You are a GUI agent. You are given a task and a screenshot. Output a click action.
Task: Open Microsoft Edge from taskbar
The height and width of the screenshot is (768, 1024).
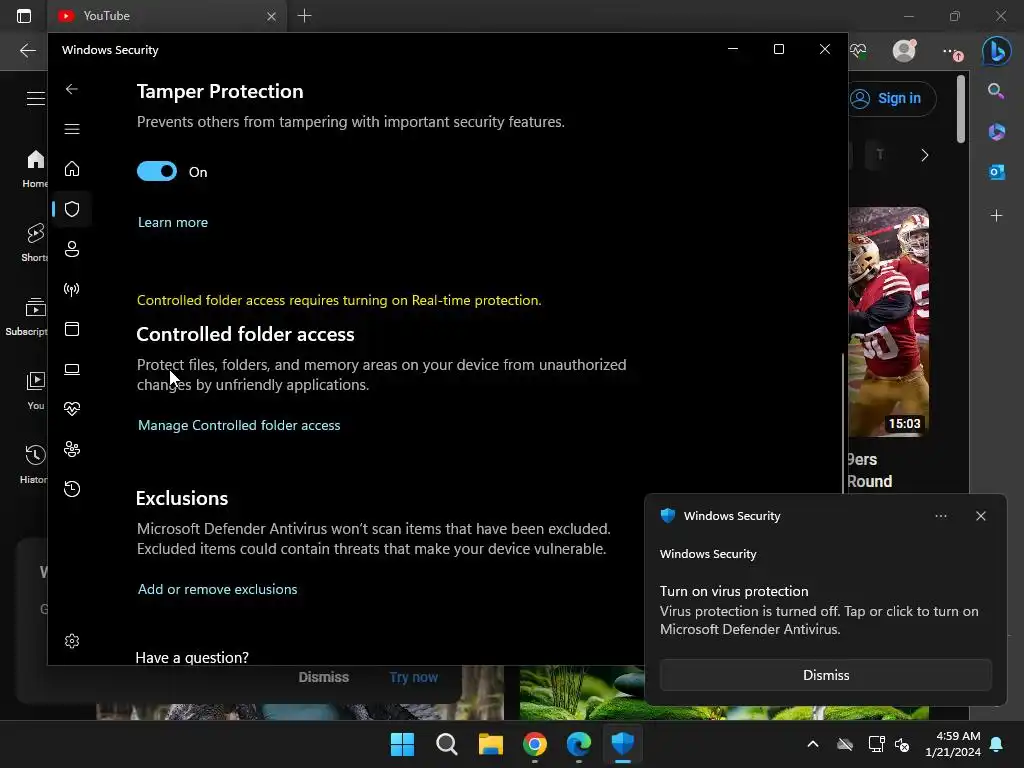[x=579, y=744]
